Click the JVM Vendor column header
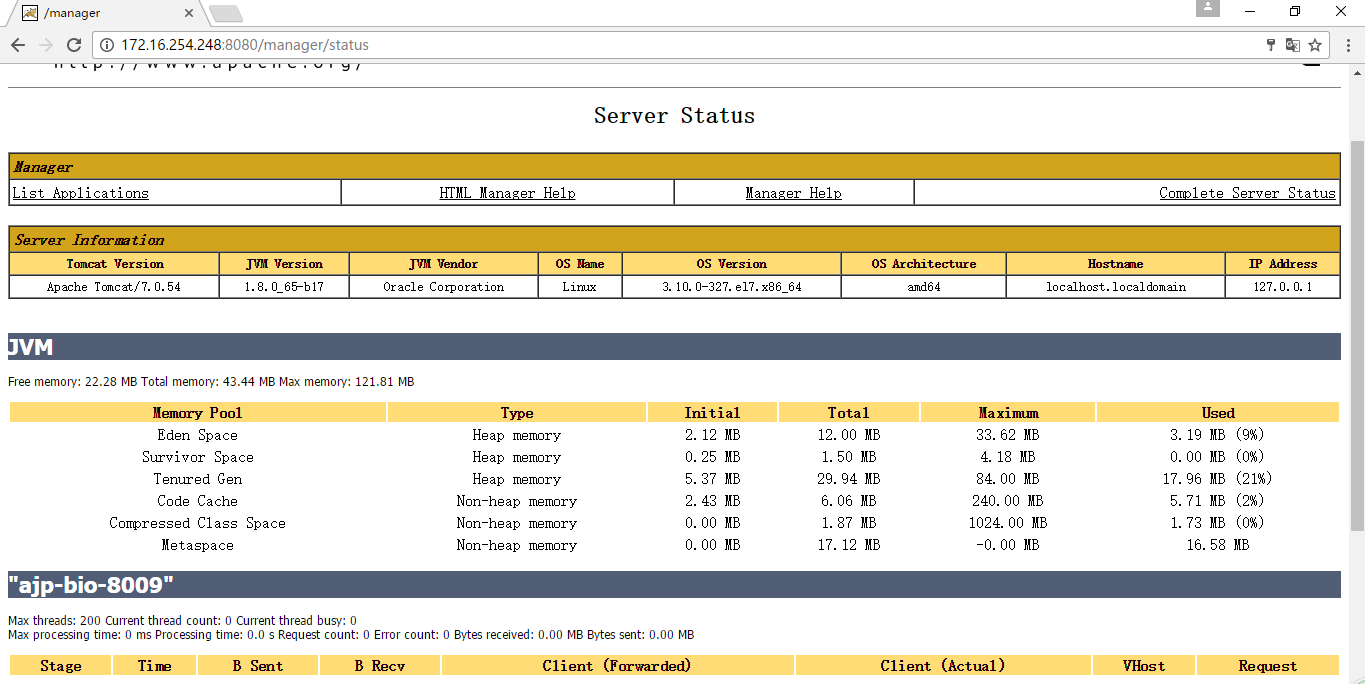The width and height of the screenshot is (1365, 684). coord(444,264)
